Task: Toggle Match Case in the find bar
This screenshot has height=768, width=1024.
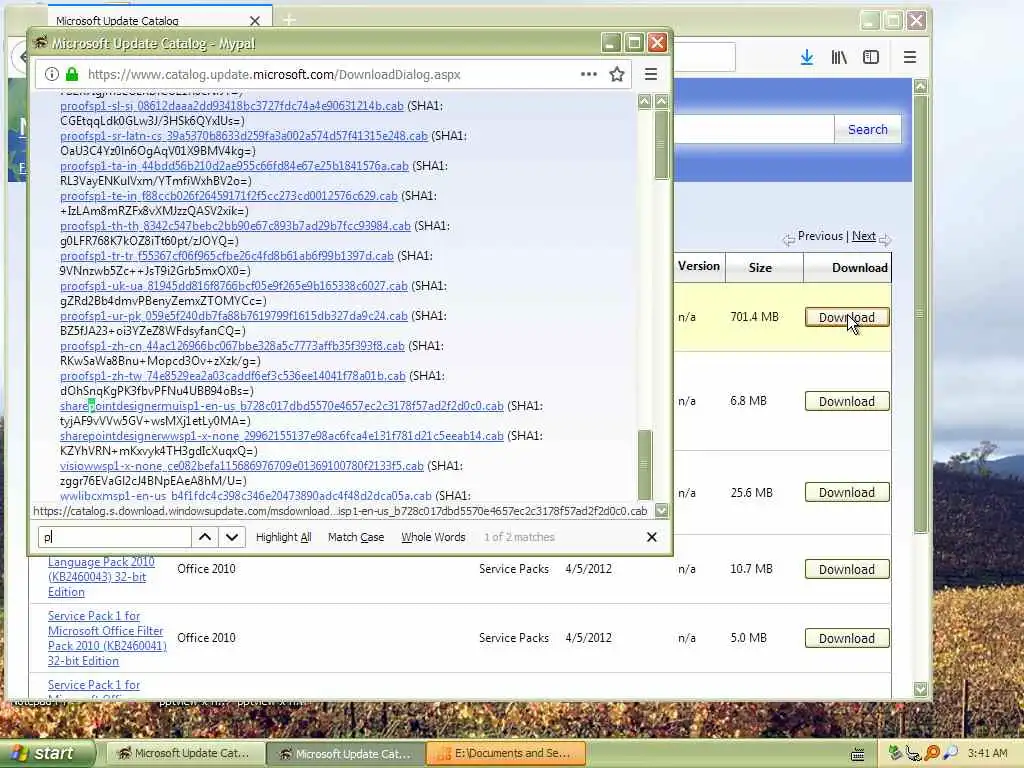Action: coord(356,537)
